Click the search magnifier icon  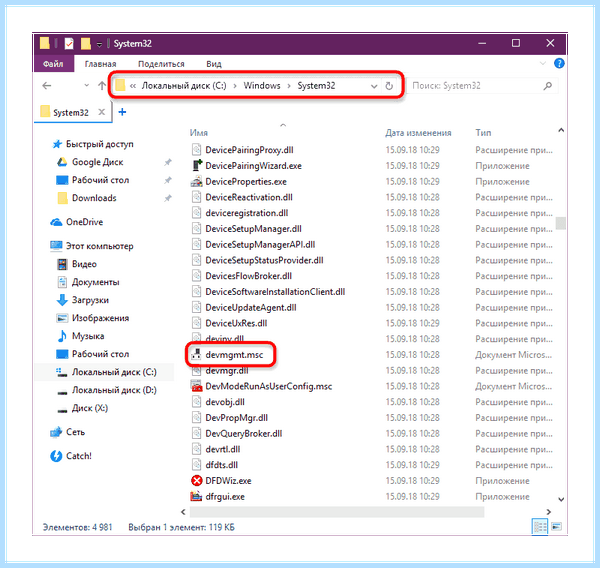(x=548, y=86)
